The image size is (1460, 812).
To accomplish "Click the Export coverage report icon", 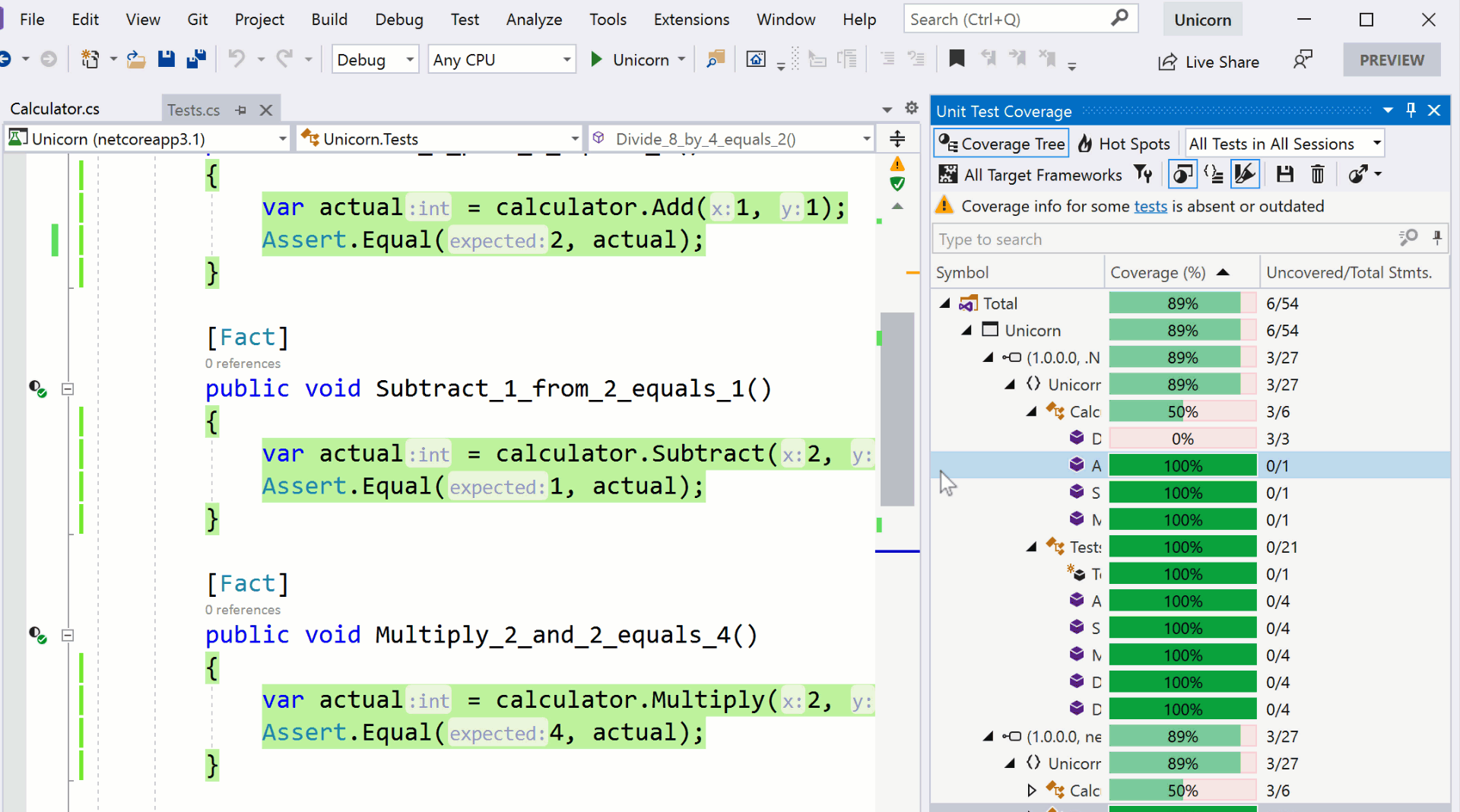I will pyautogui.click(x=1358, y=174).
